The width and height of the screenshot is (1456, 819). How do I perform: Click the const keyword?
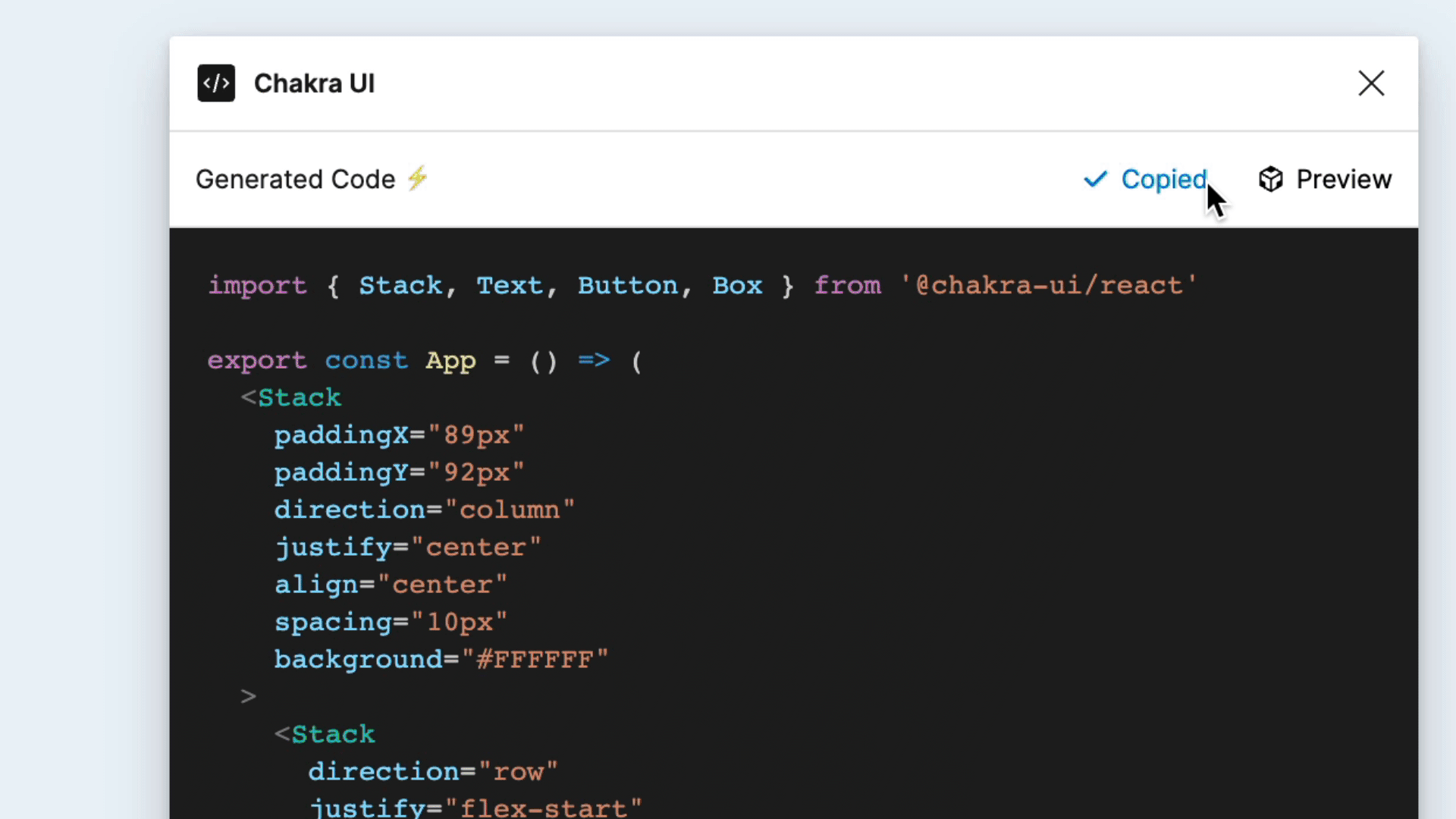[x=366, y=360]
